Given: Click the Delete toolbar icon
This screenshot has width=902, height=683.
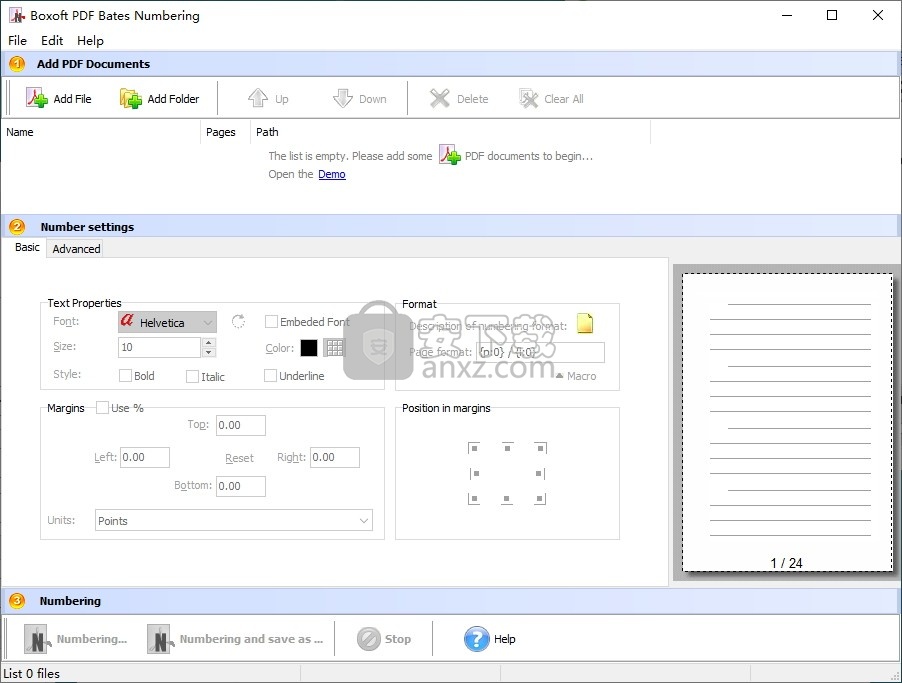Looking at the screenshot, I should 440,98.
